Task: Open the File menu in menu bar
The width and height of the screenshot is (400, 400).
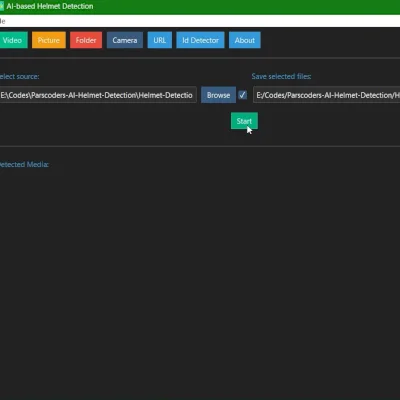Action: pyautogui.click(x=3, y=21)
